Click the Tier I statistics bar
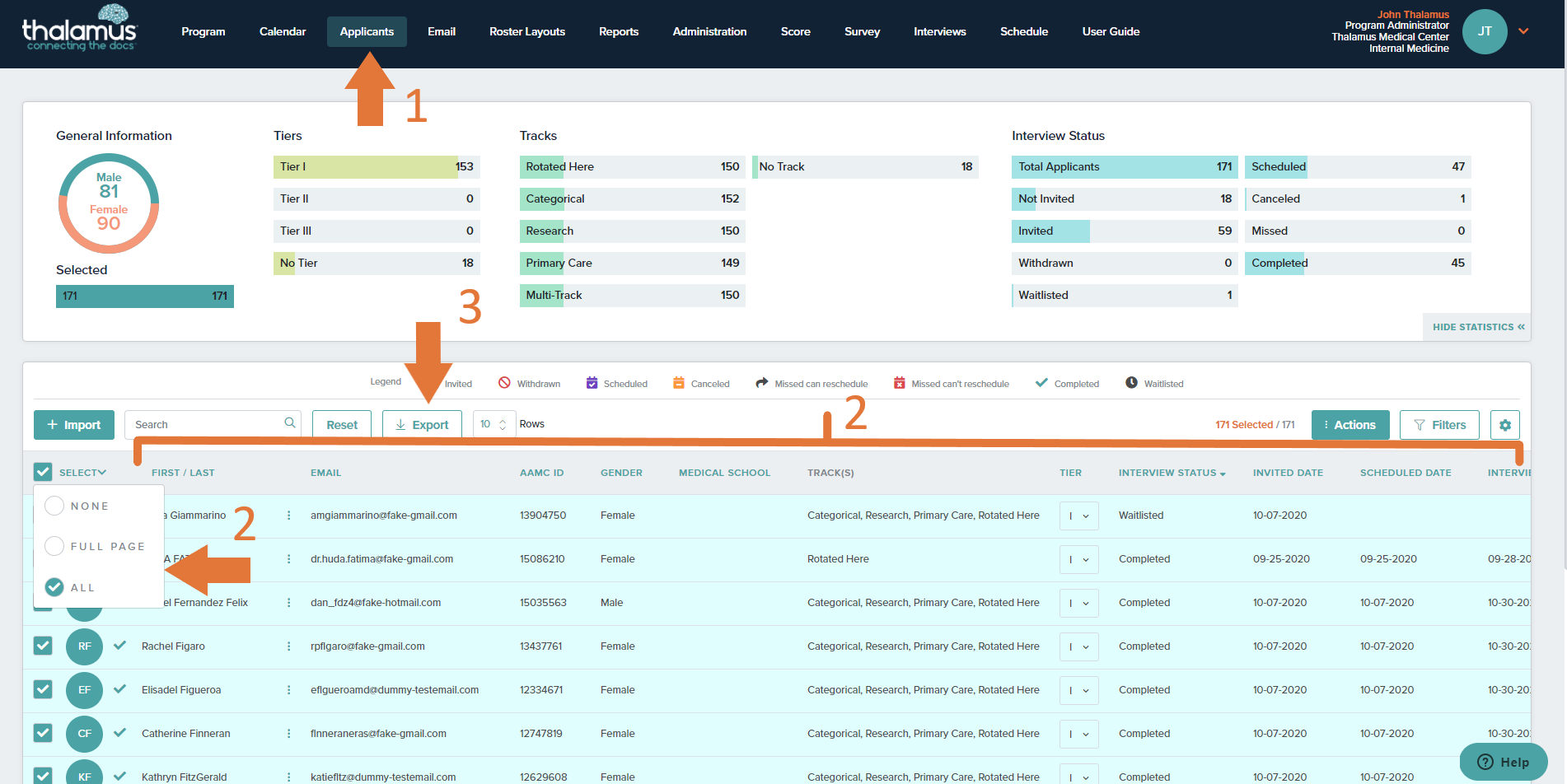1567x784 pixels. pyautogui.click(x=377, y=166)
